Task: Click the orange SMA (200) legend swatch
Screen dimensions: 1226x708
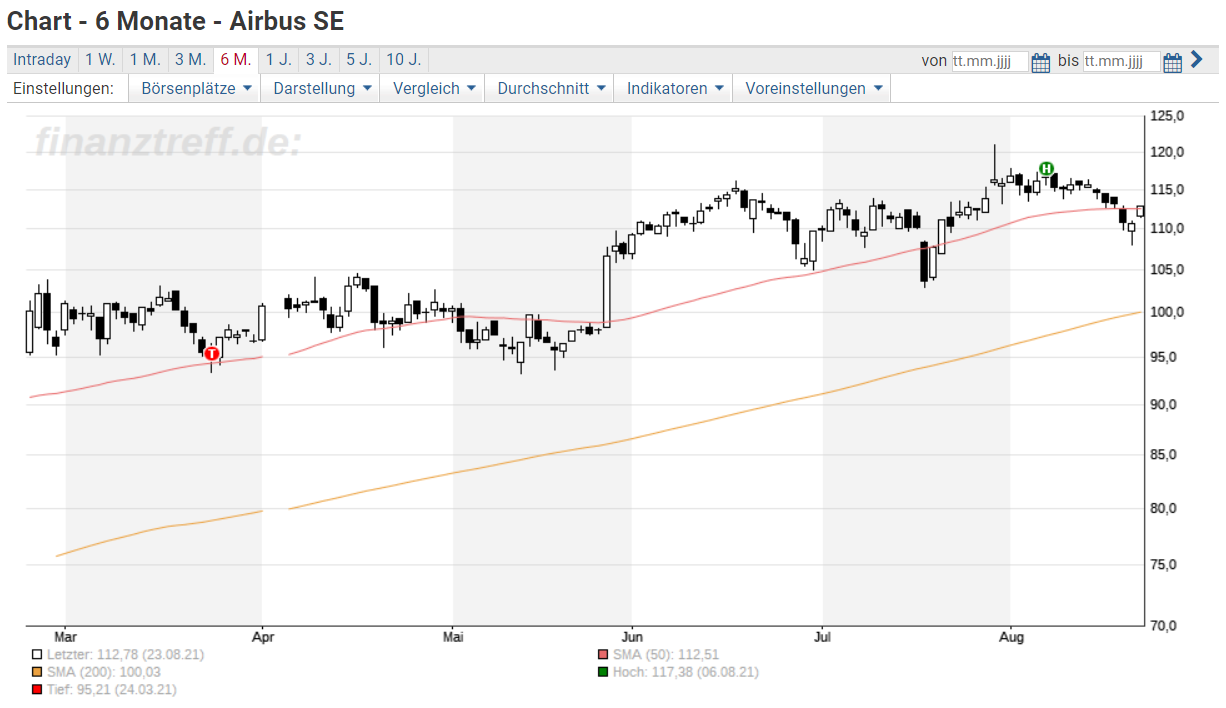Action: coord(37,672)
